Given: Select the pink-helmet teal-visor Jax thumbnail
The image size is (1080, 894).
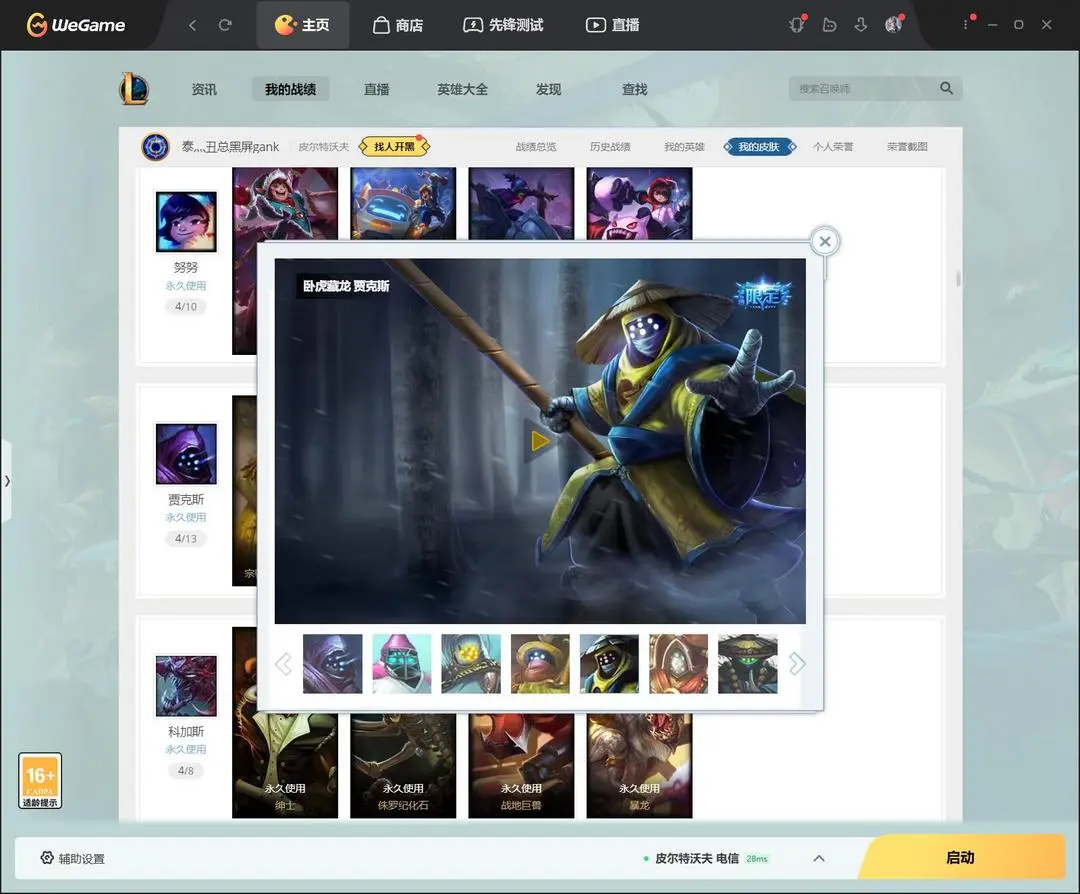Looking at the screenshot, I should point(402,664).
